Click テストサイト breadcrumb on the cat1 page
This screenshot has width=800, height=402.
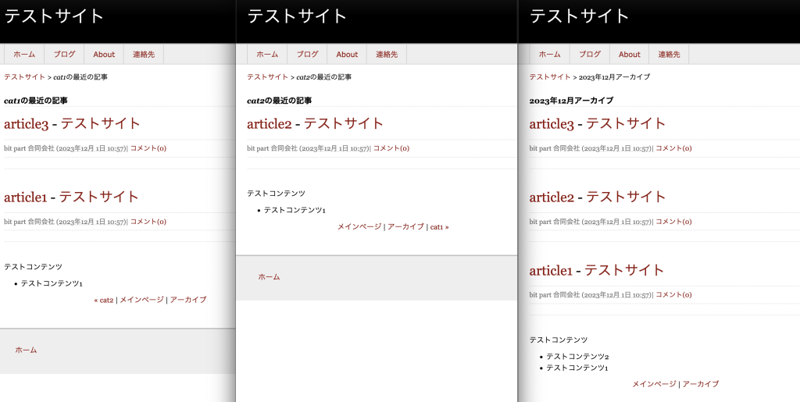point(24,77)
